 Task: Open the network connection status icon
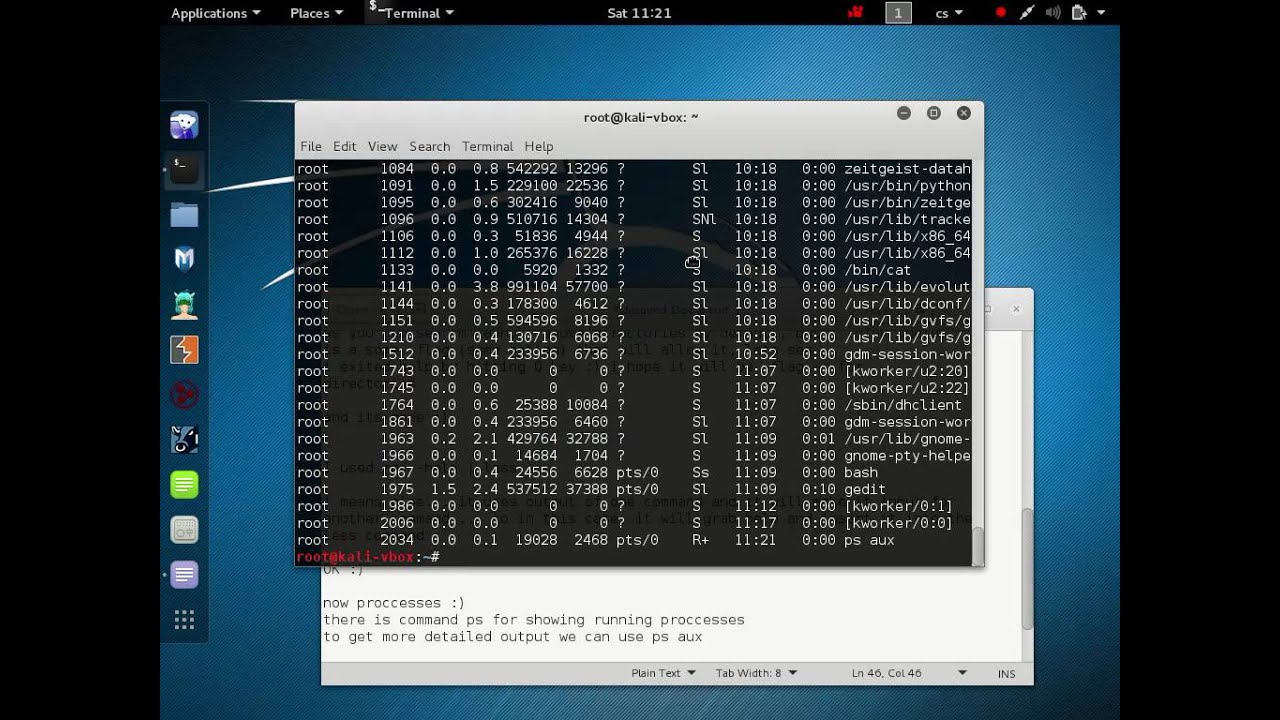[1026, 13]
